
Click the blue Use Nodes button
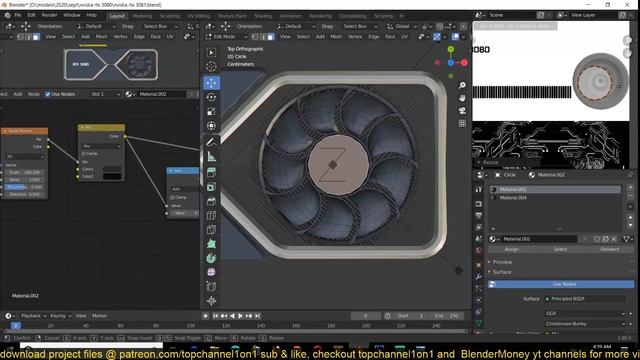pos(561,284)
